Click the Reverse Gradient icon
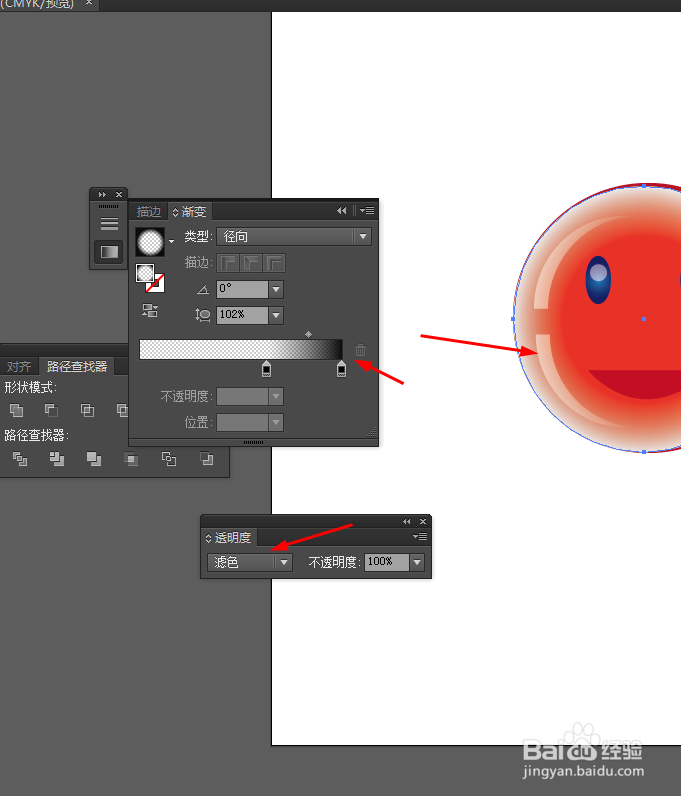 pos(150,310)
